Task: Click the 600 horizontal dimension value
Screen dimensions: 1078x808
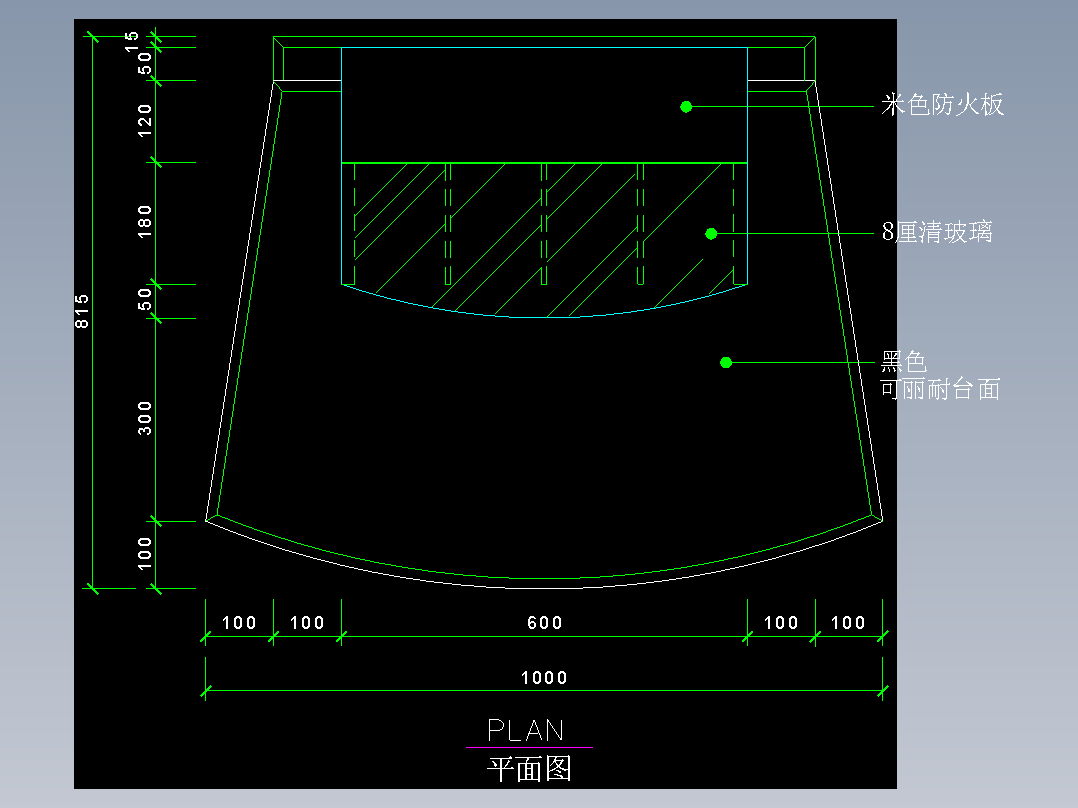Action: [544, 623]
